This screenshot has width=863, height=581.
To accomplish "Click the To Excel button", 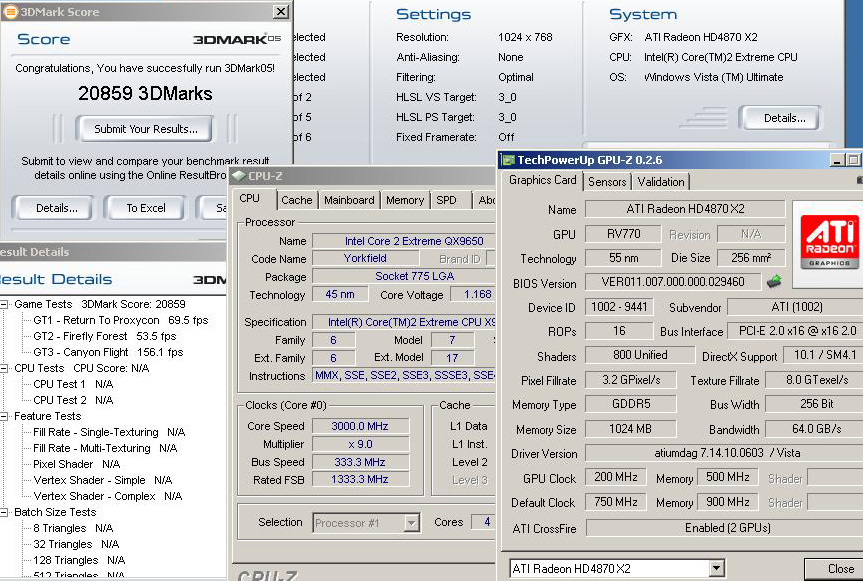I will 146,208.
